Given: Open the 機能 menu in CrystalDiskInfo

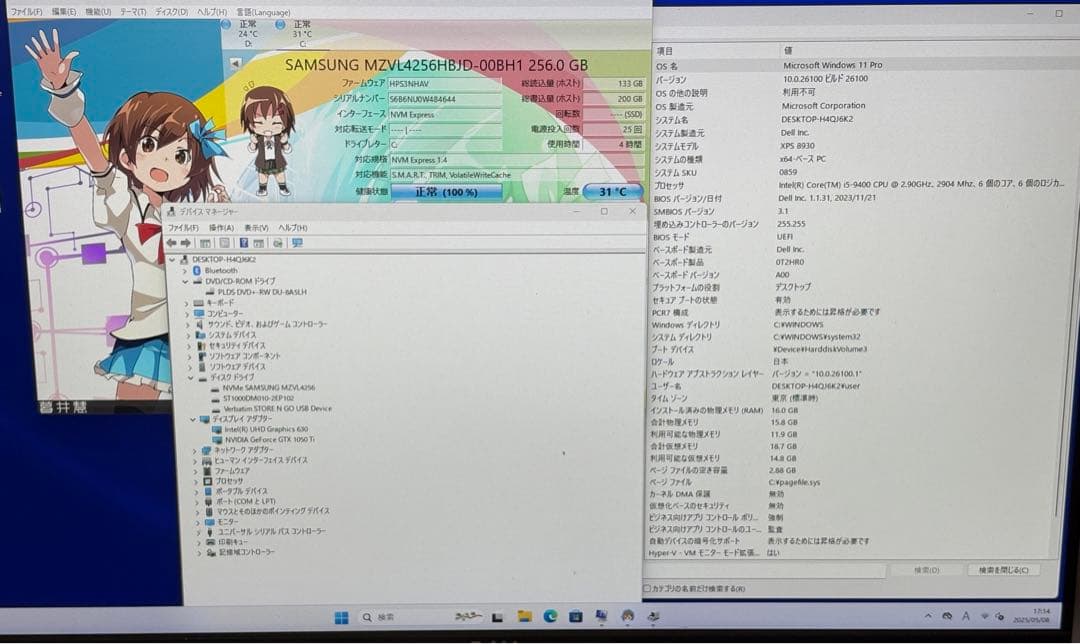Looking at the screenshot, I should point(98,10).
